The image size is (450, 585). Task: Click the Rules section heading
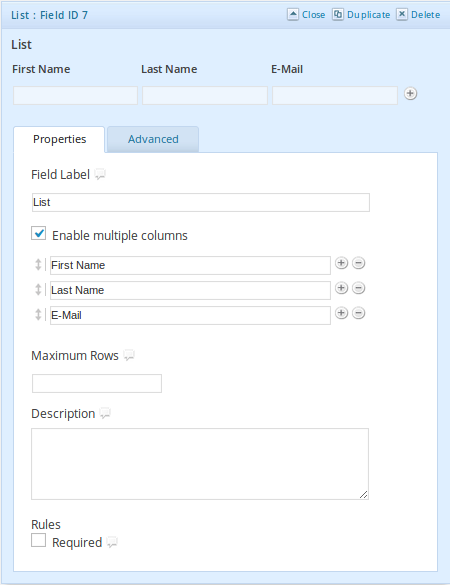[46, 525]
